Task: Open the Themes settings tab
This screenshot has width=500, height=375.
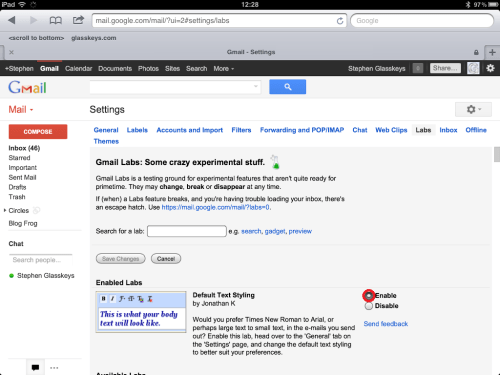Action: (x=106, y=141)
